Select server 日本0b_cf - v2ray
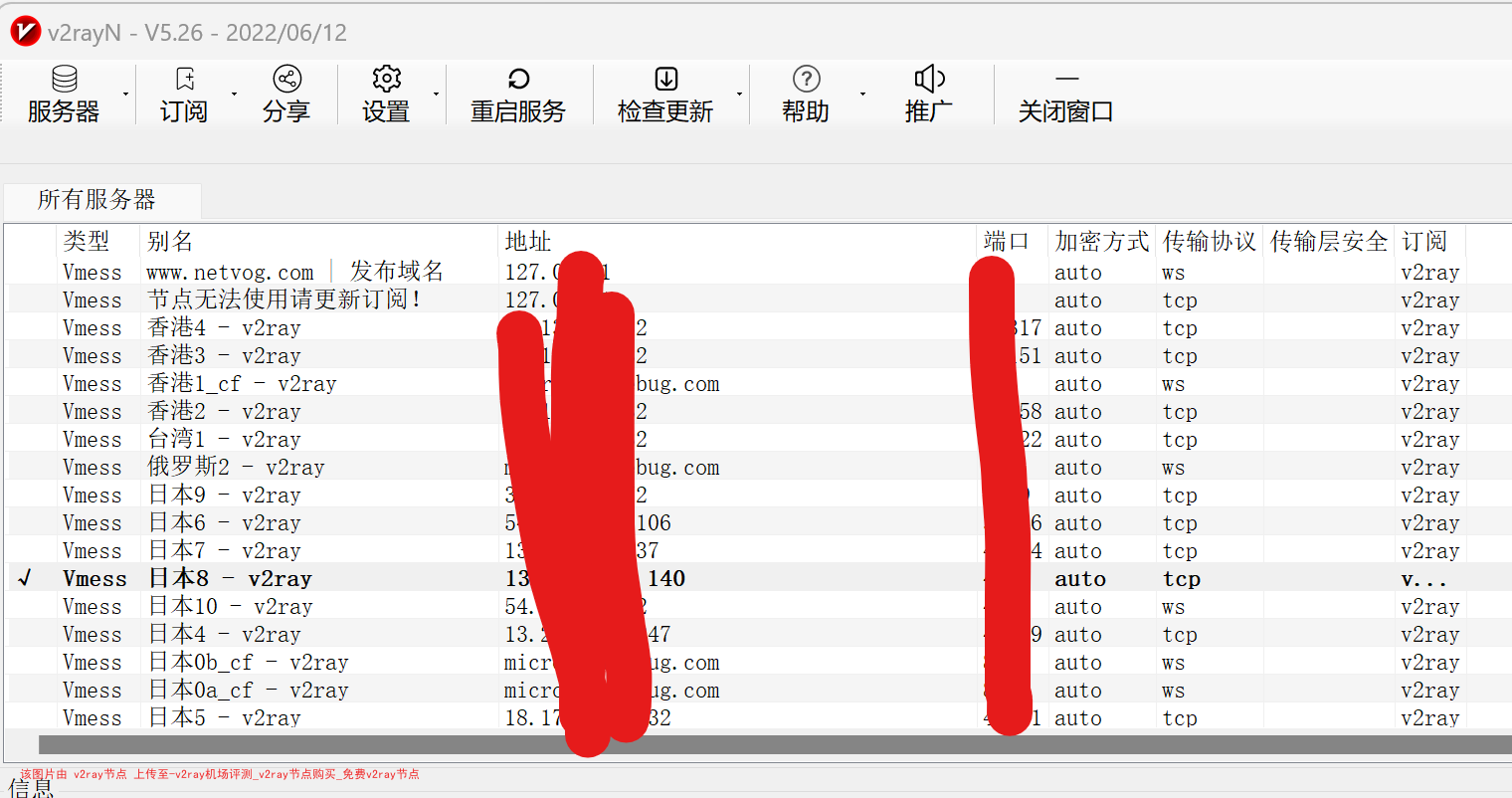The image size is (1512, 798). (x=760, y=662)
